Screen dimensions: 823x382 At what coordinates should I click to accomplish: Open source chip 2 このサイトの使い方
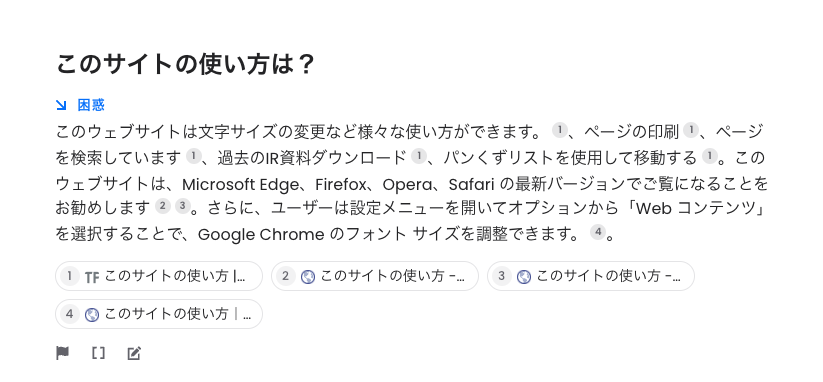pos(375,276)
